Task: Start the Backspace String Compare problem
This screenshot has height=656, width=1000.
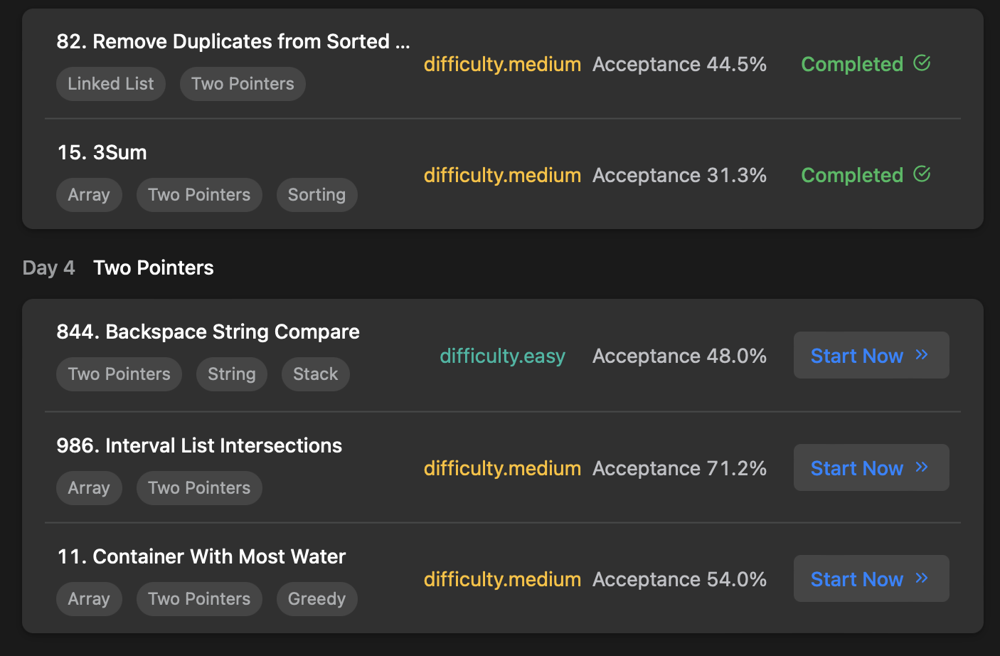Action: click(x=871, y=355)
